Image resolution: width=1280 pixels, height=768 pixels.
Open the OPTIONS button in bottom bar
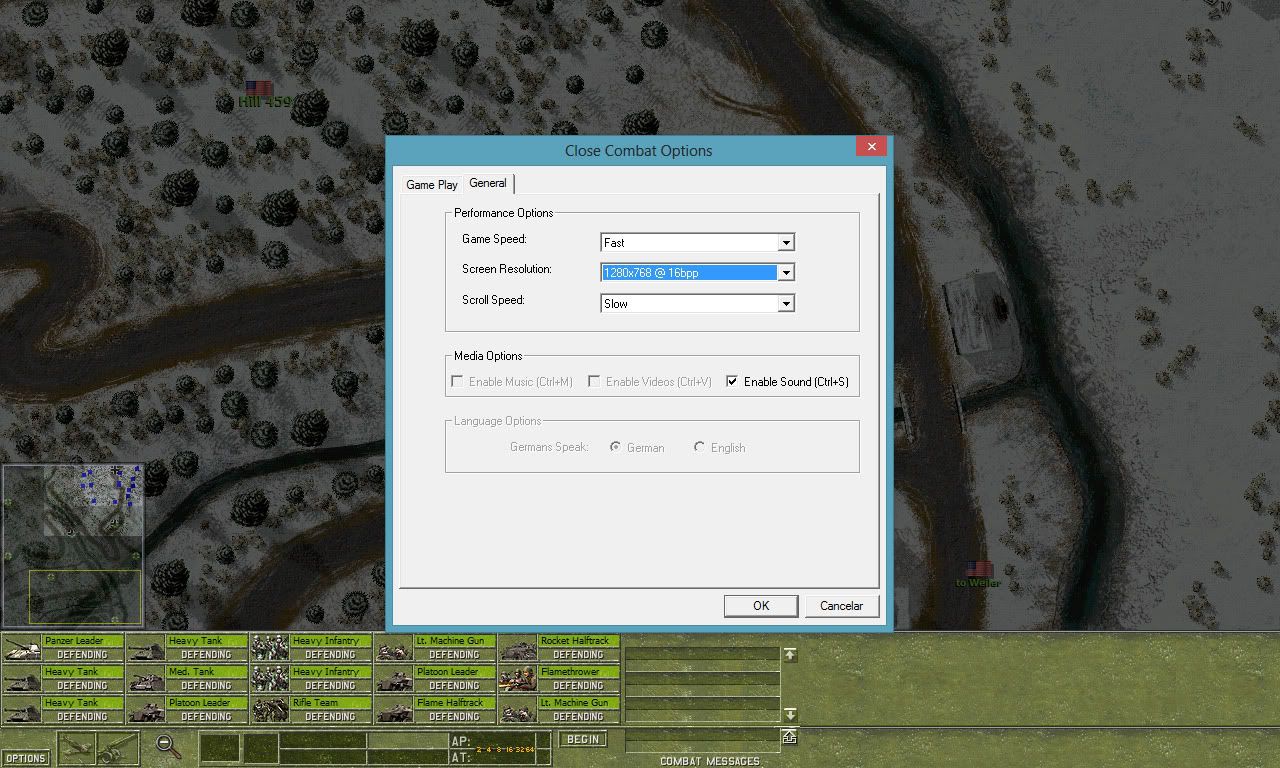point(25,758)
